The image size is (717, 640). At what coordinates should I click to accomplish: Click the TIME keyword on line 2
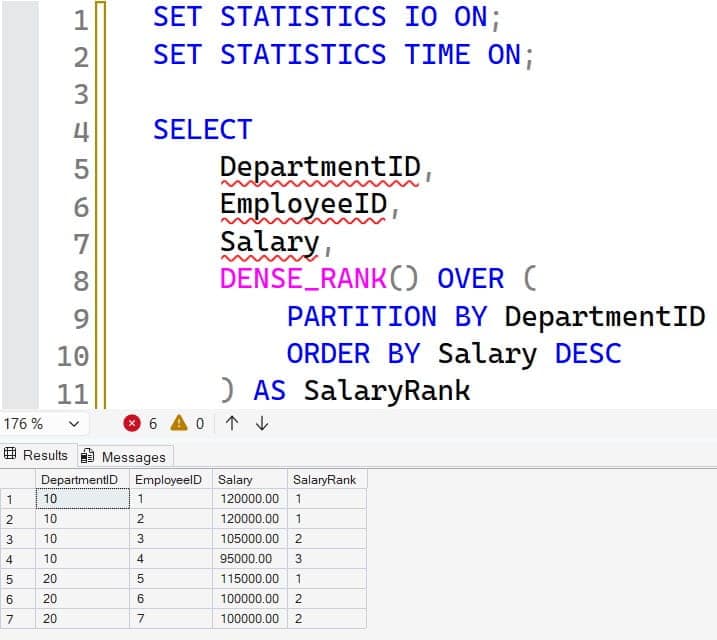438,54
